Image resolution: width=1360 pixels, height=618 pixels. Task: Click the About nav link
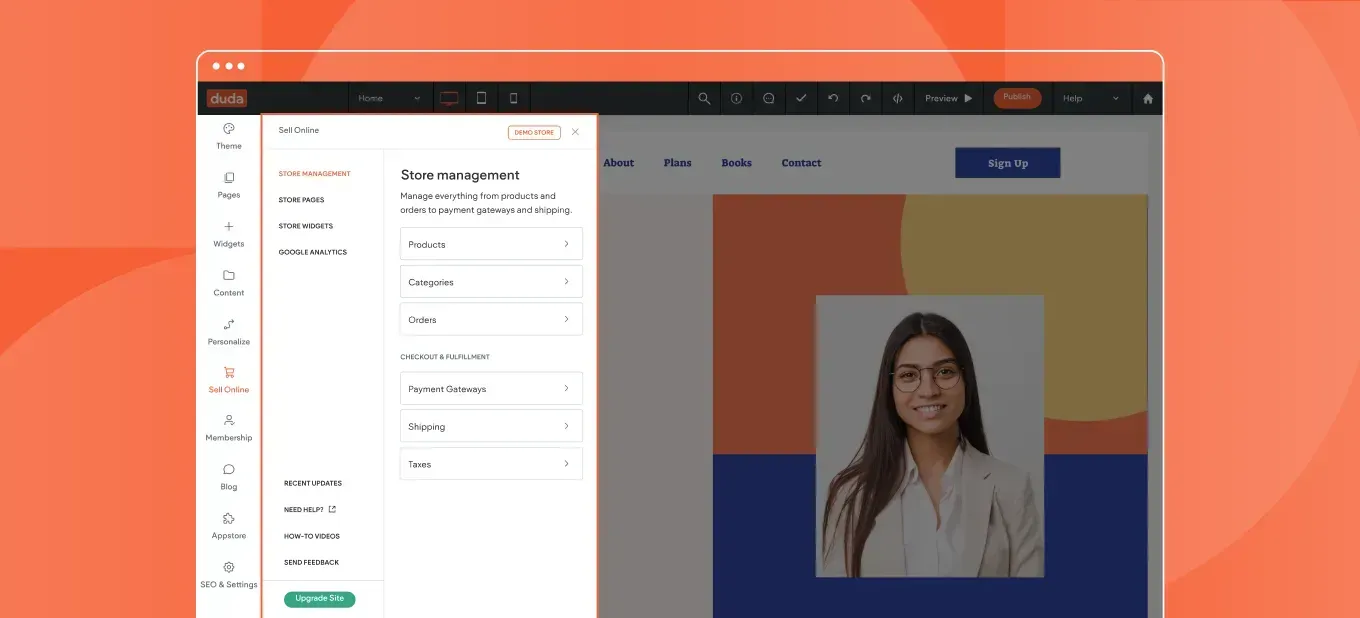(x=618, y=163)
